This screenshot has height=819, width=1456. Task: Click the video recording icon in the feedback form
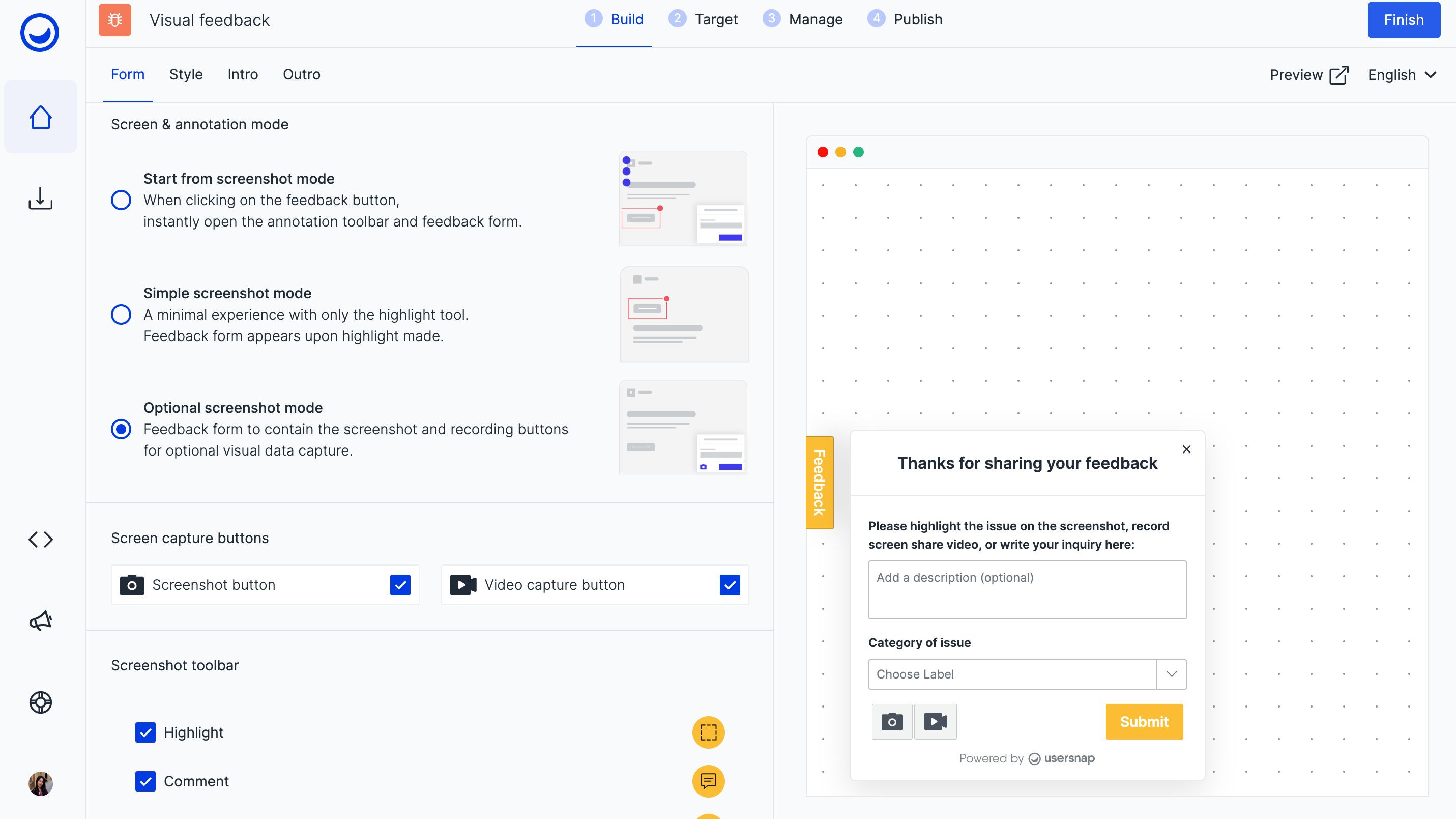click(935, 722)
